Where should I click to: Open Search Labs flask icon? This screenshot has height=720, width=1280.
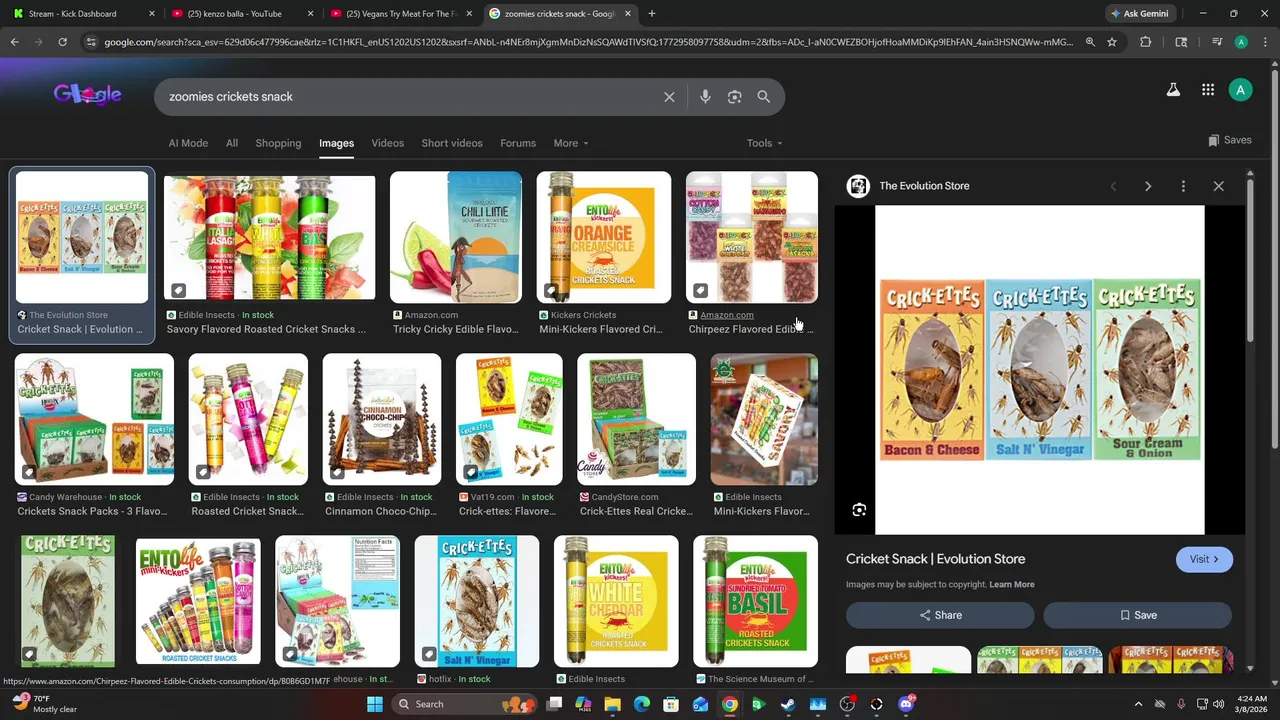coord(1173,90)
